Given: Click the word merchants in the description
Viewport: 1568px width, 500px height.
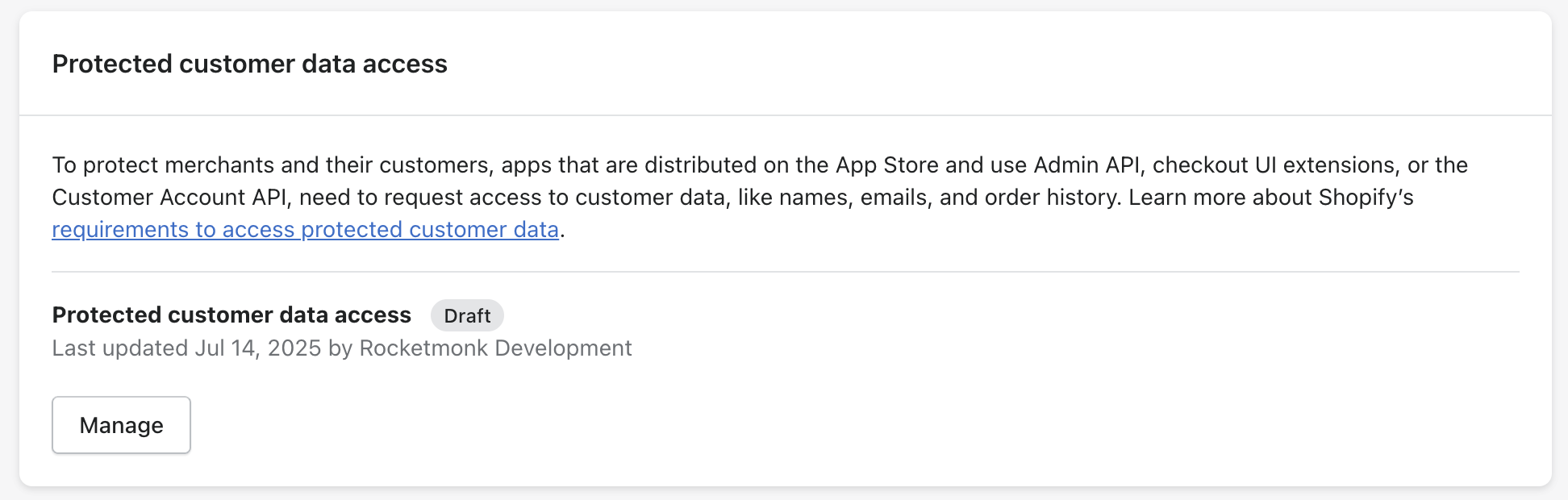Looking at the screenshot, I should 219,165.
